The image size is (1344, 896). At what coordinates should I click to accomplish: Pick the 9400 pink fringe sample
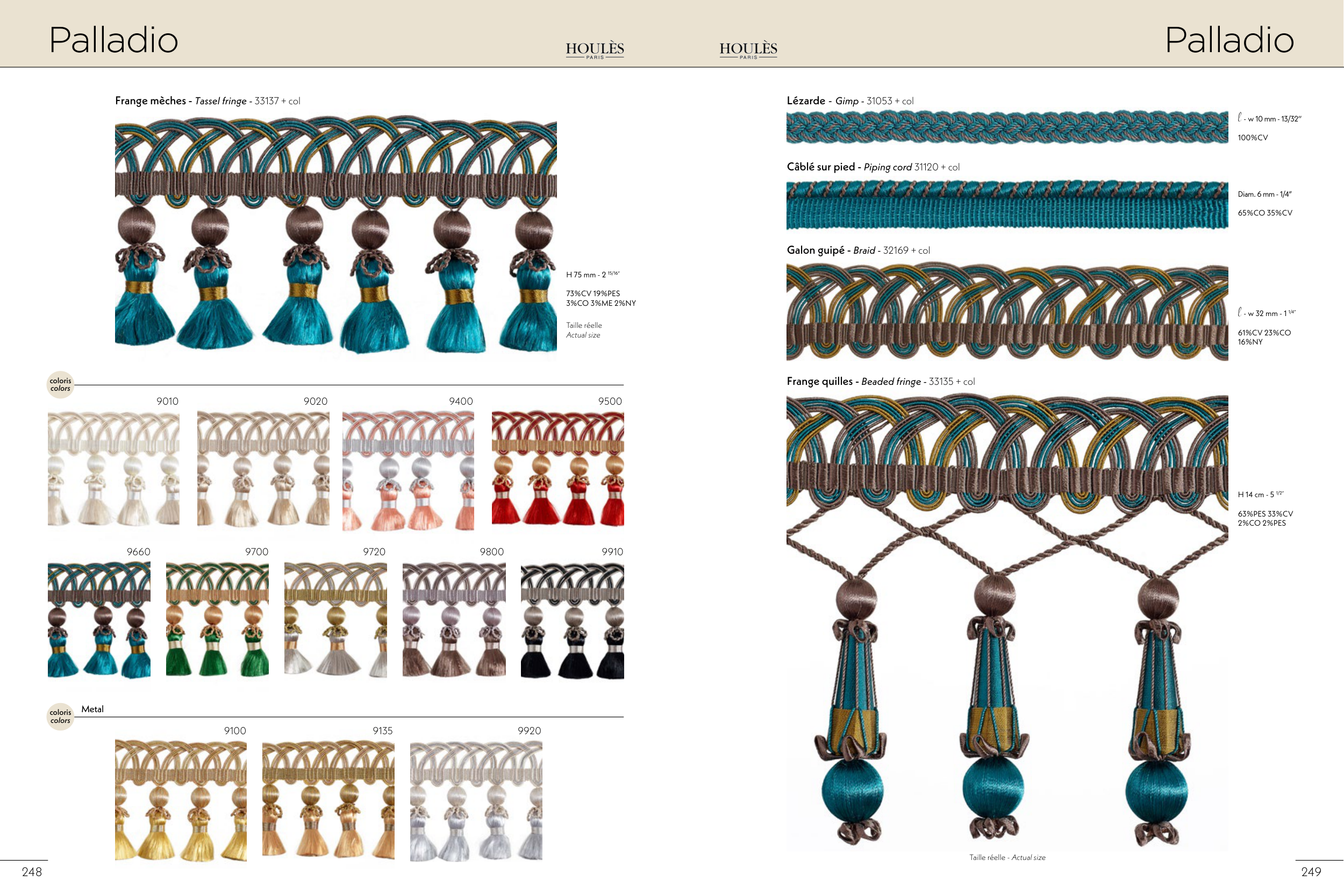tap(408, 470)
